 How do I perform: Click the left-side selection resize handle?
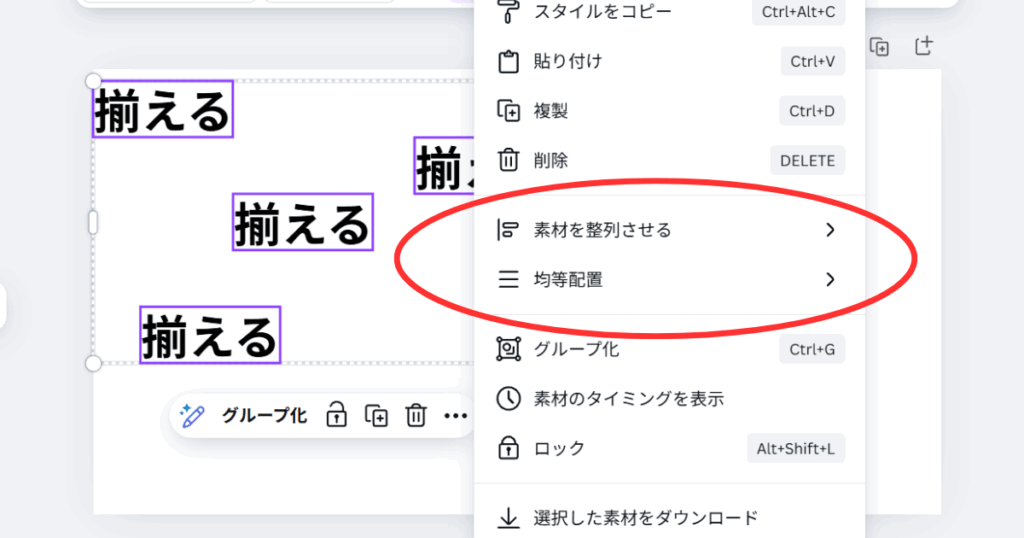point(93,222)
